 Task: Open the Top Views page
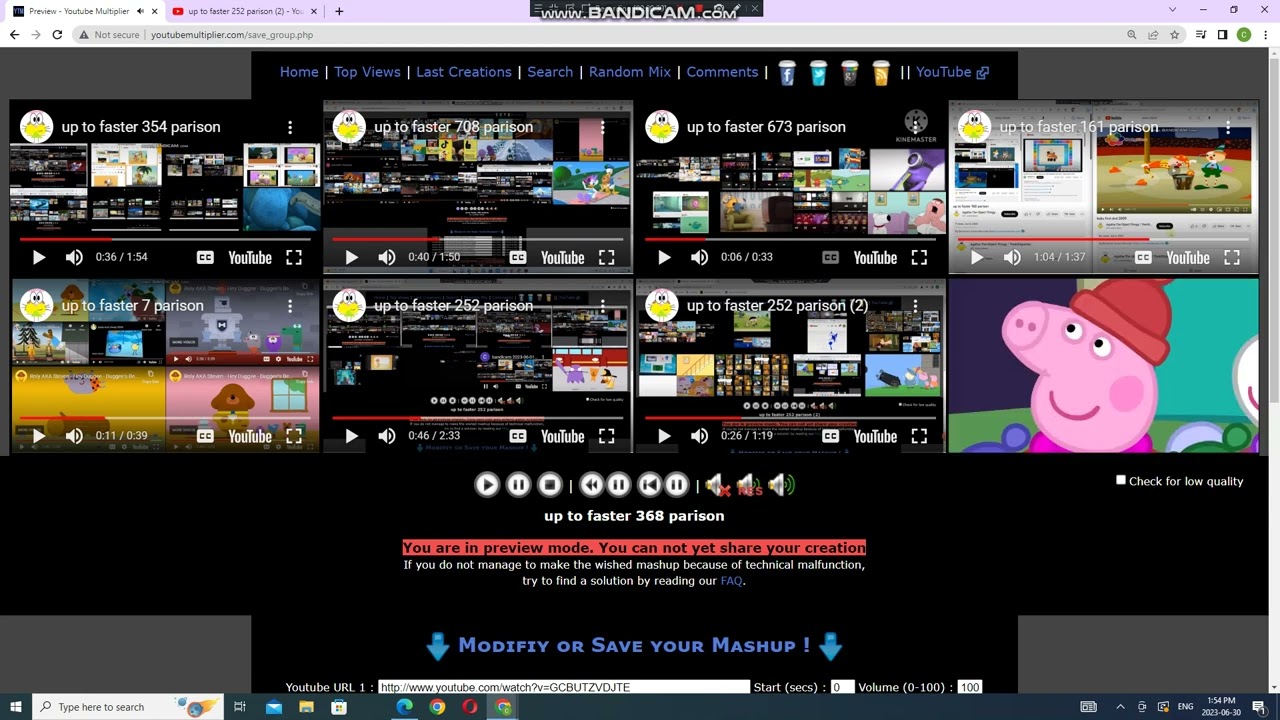click(x=367, y=72)
